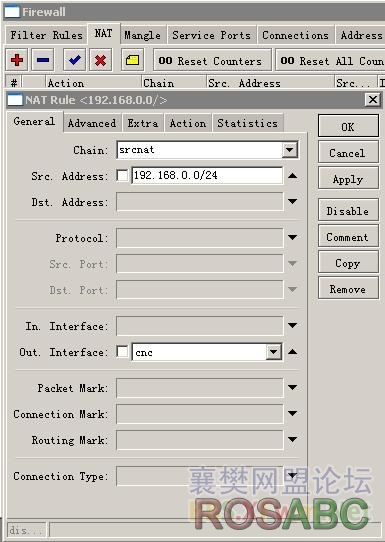Click the Chain field showing srcnat
Screen dimensions: 385x542
tap(200, 150)
